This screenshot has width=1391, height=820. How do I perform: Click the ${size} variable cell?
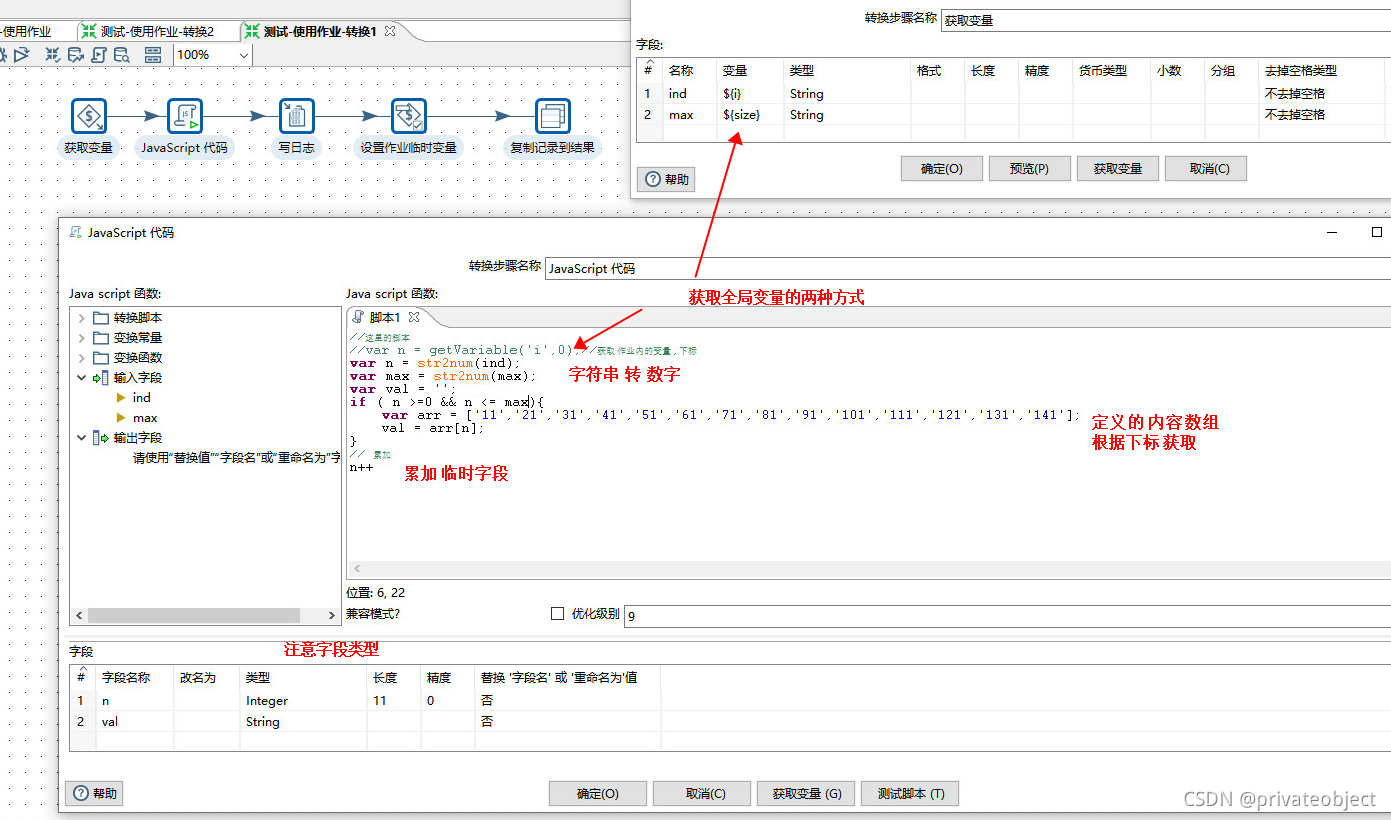[x=749, y=114]
